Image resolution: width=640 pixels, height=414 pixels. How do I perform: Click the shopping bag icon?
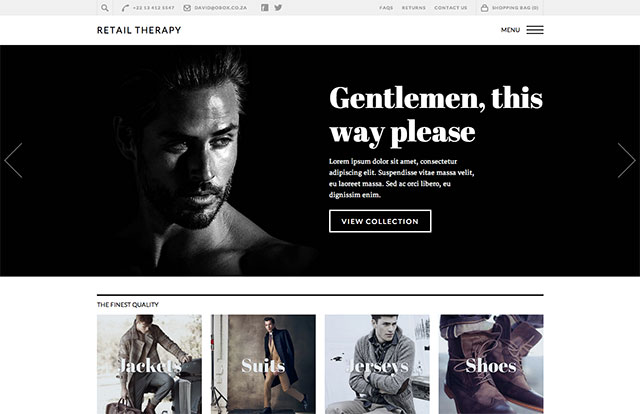pos(485,7)
